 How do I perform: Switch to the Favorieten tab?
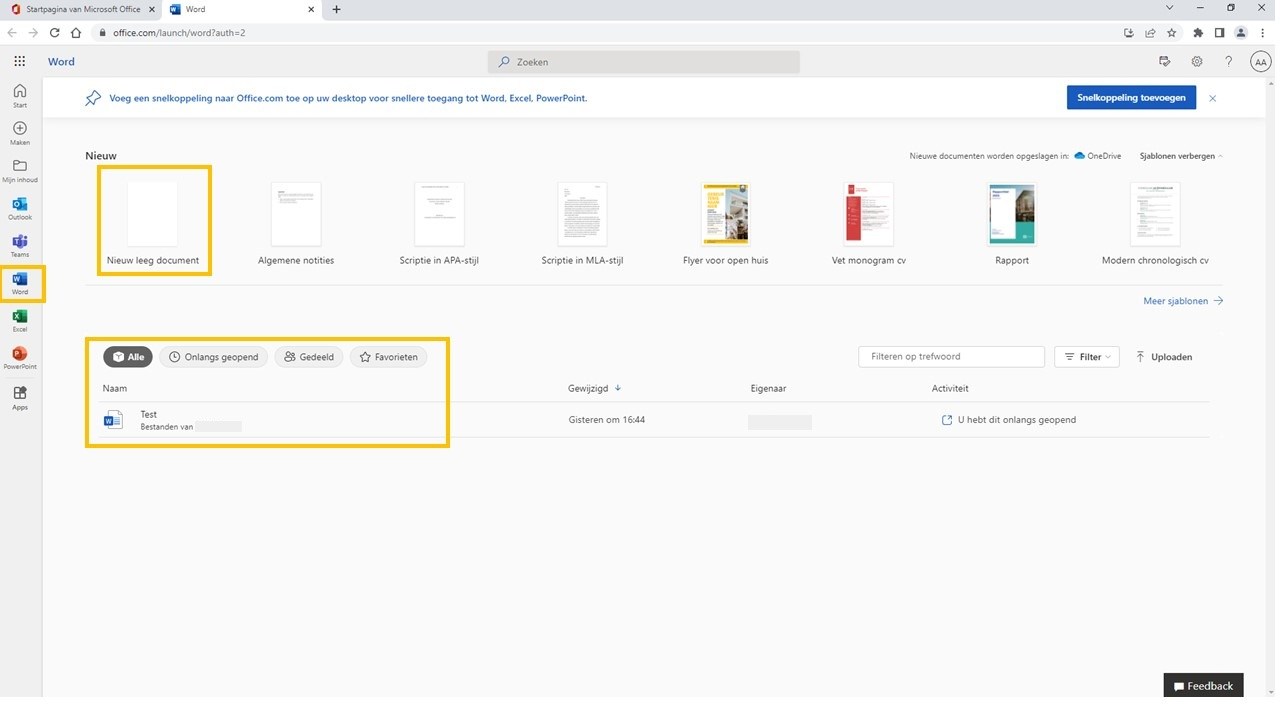pyautogui.click(x=389, y=357)
